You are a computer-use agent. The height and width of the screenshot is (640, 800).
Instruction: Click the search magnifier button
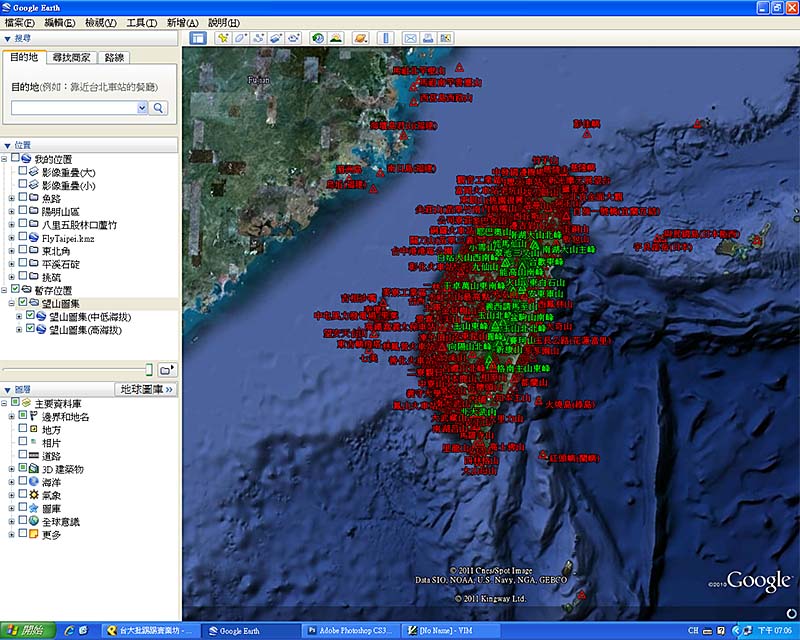click(x=158, y=108)
